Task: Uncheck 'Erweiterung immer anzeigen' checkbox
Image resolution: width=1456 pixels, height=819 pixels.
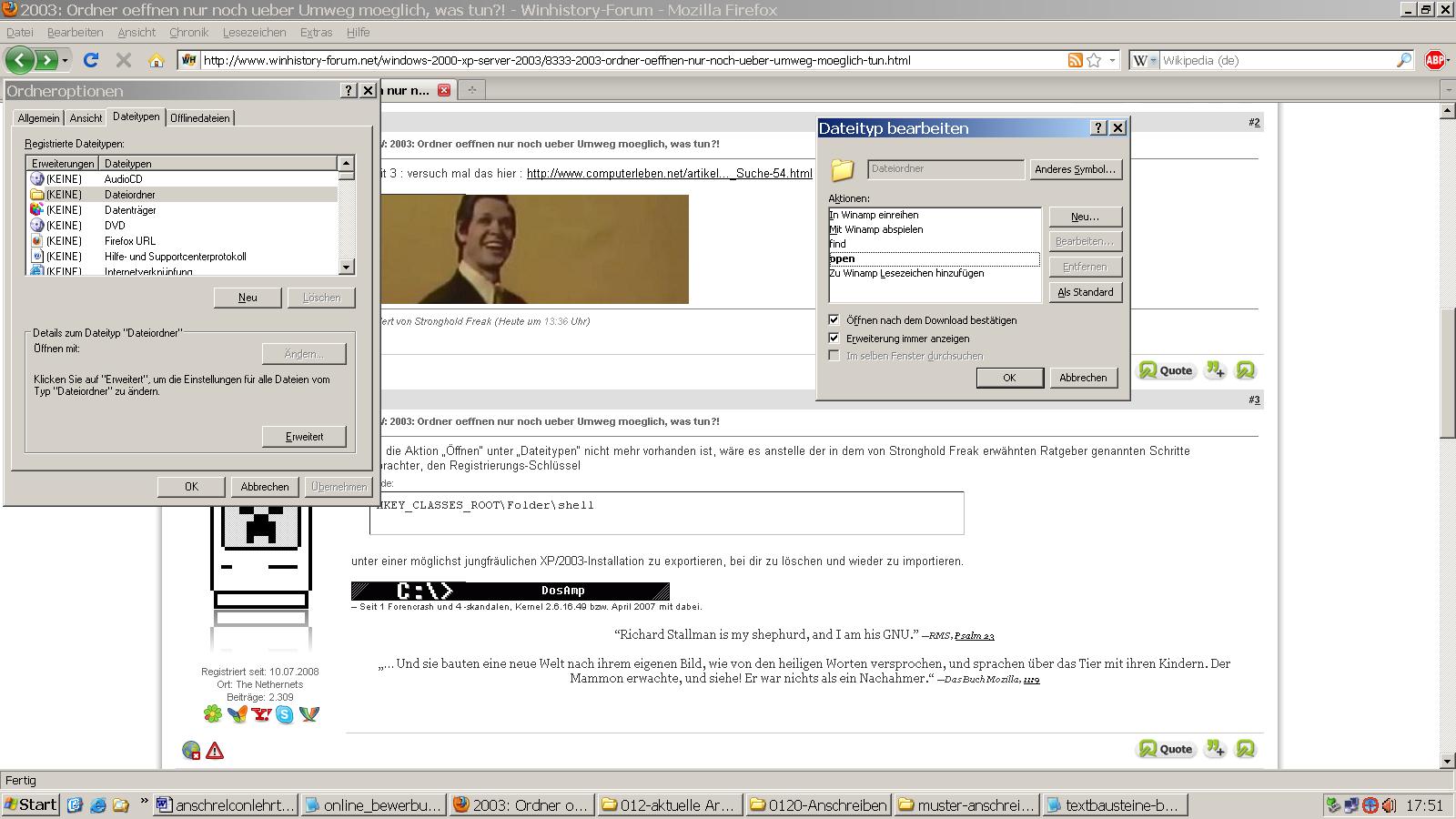Action: [834, 339]
